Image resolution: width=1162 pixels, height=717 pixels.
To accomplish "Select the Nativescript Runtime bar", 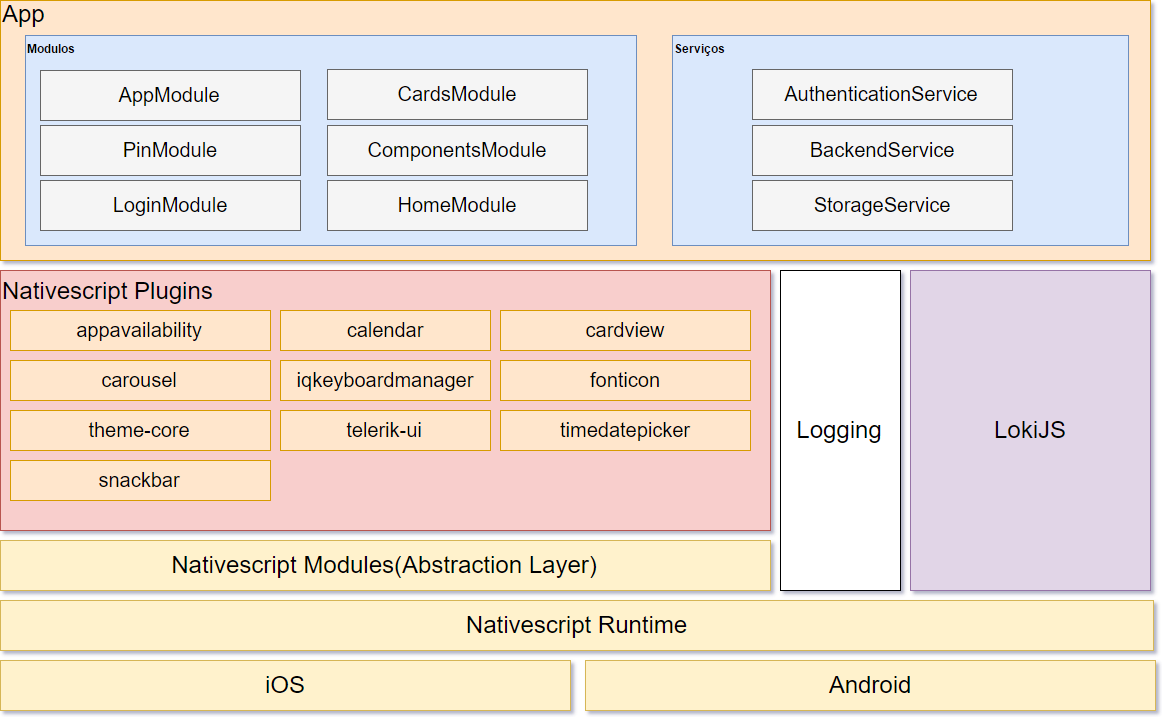I will pyautogui.click(x=577, y=626).
